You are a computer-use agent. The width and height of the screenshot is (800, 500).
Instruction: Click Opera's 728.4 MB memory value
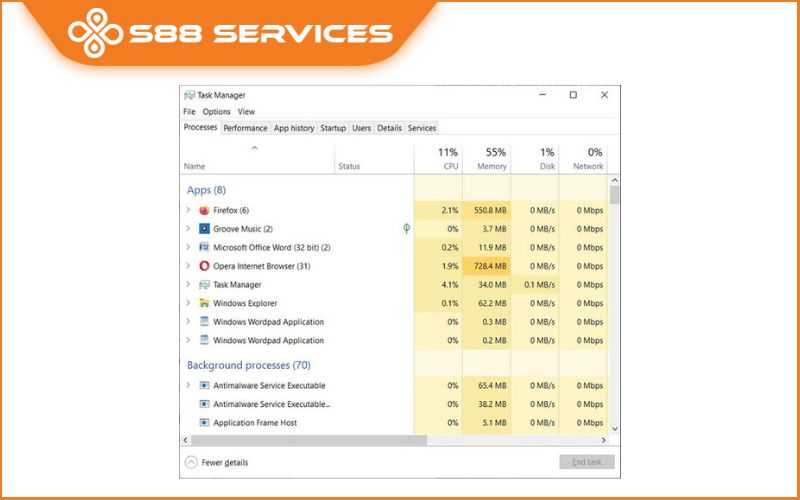coord(490,266)
